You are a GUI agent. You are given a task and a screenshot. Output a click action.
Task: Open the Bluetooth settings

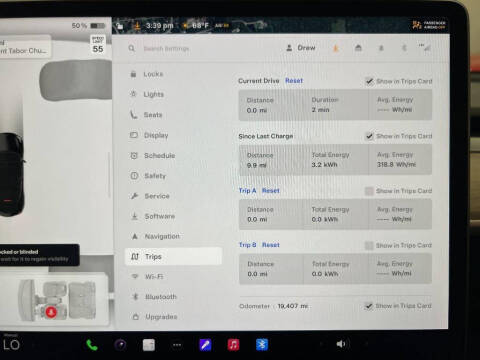pos(154,297)
